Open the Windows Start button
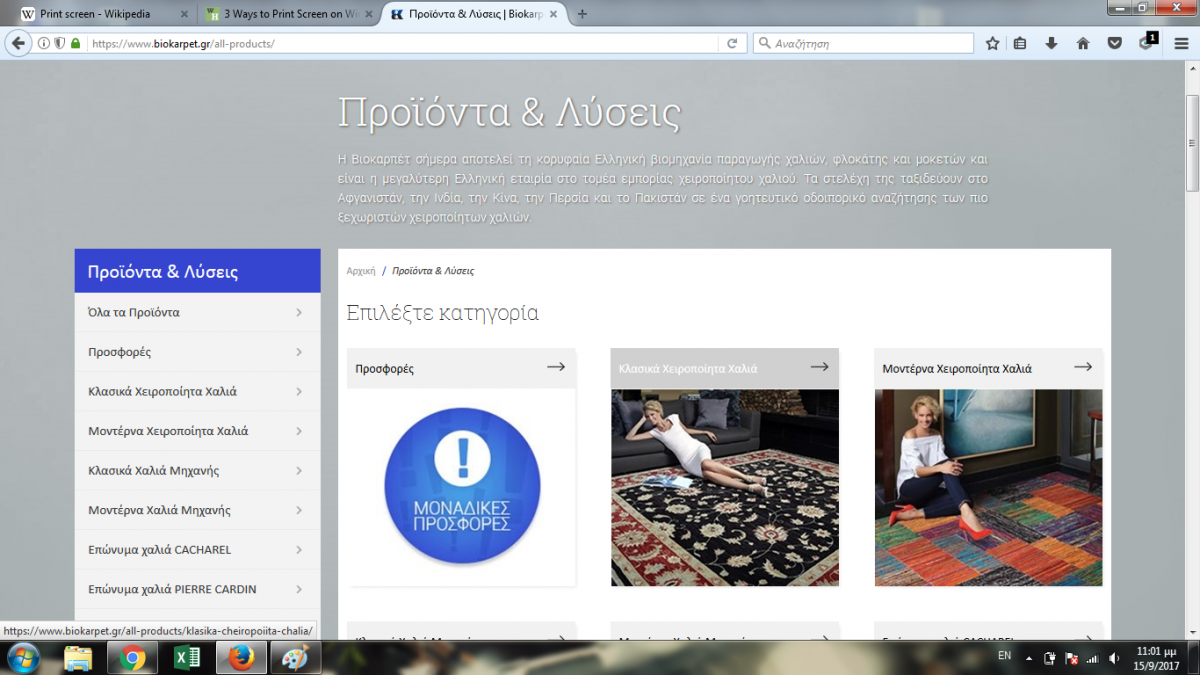Screen dimensions: 1200x675 pos(23,658)
